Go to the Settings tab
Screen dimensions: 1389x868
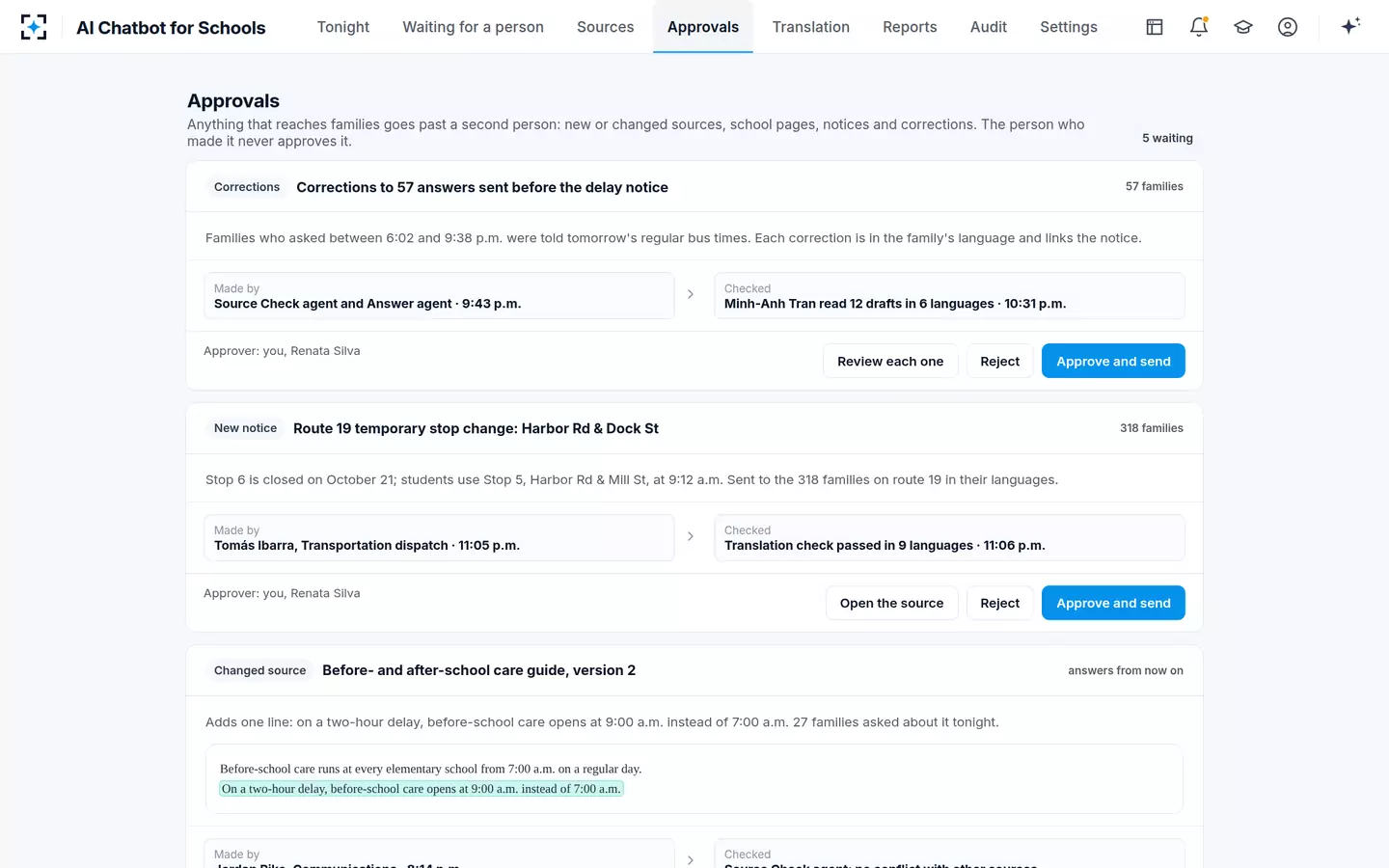click(1069, 27)
